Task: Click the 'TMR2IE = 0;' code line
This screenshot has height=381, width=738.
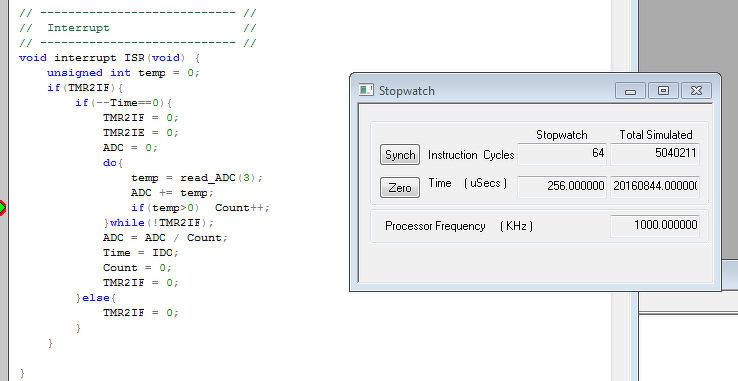Action: [141, 133]
